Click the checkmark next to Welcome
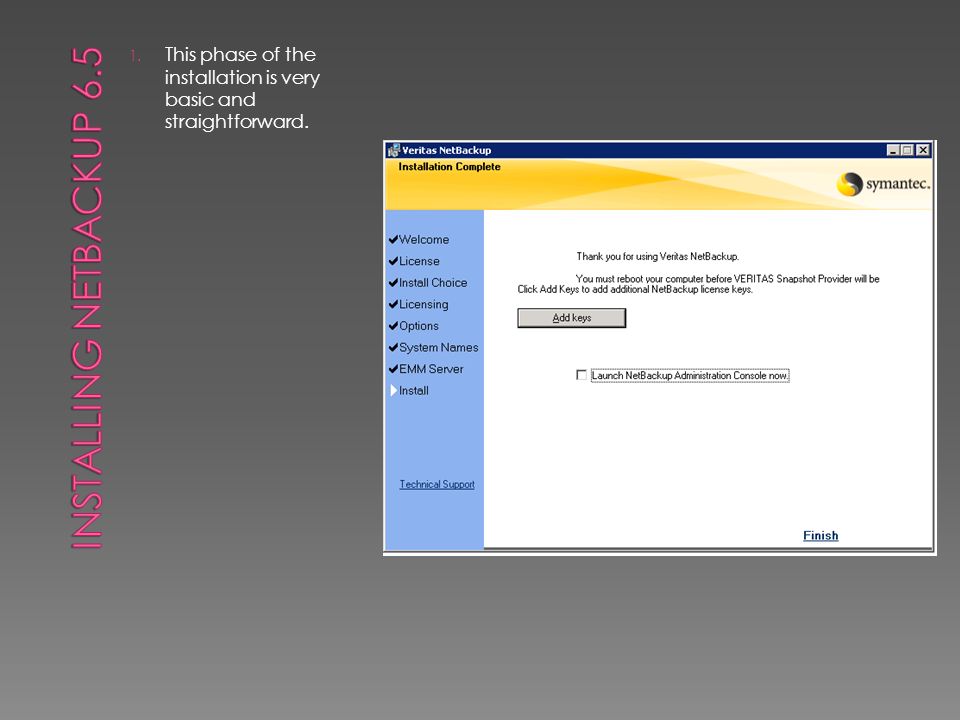Viewport: 960px width, 720px height. [x=393, y=239]
